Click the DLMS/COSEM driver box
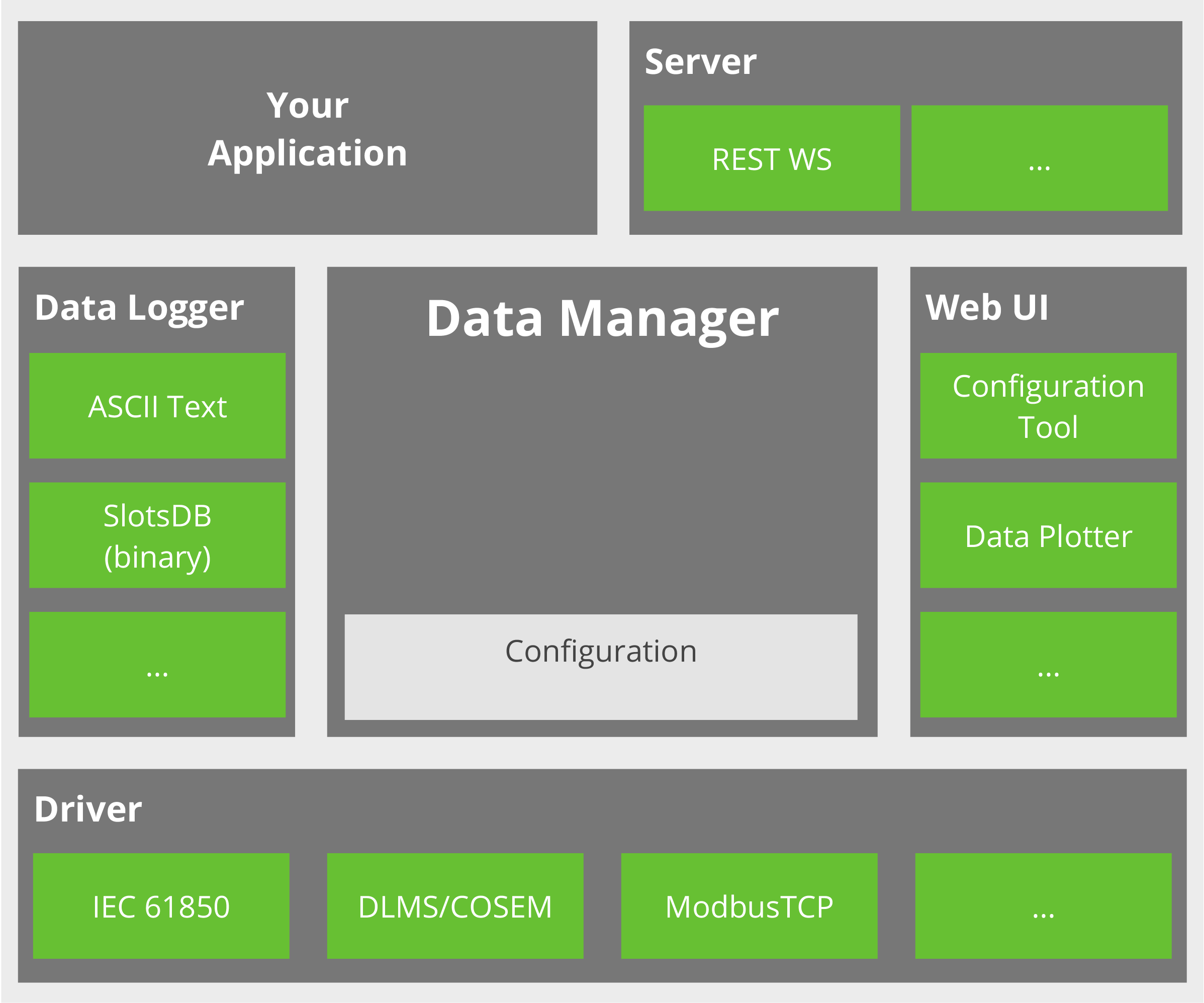 coord(455,906)
